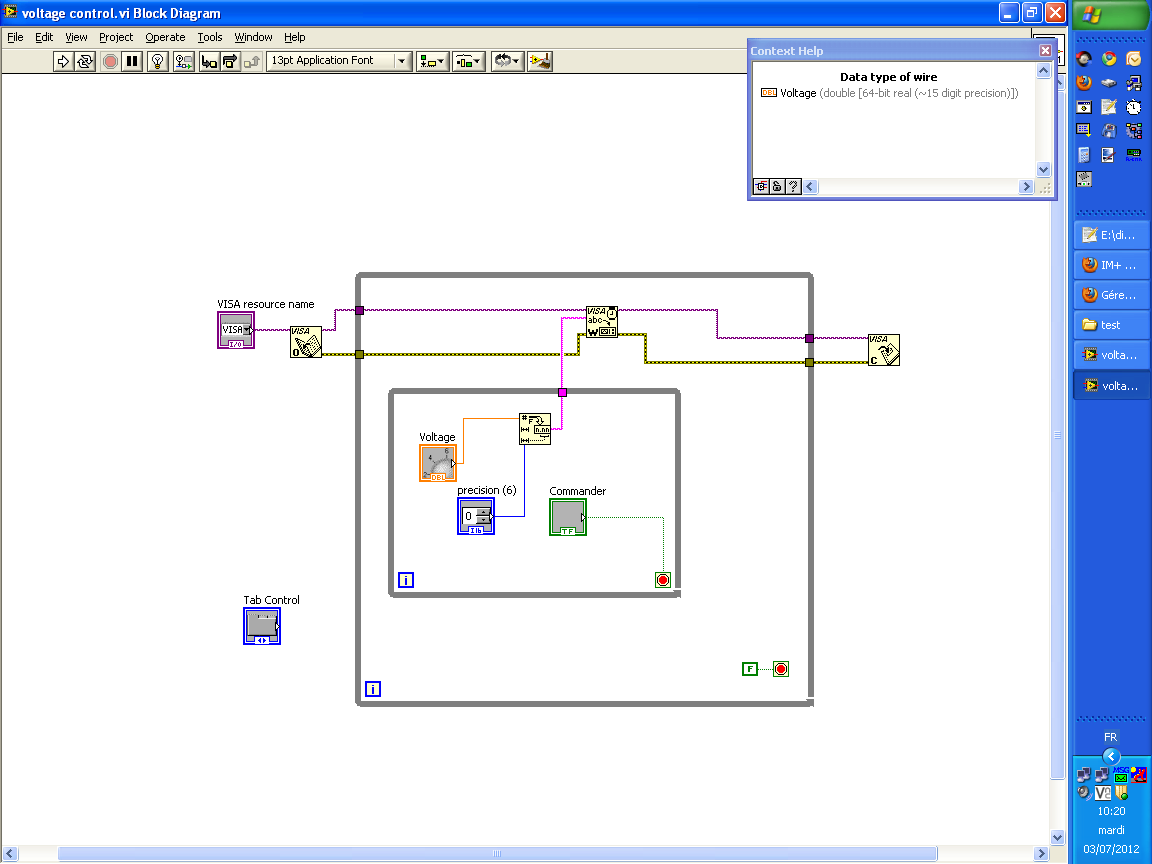
Task: Click the horizontal scrollbar thumb
Action: [x=497, y=853]
